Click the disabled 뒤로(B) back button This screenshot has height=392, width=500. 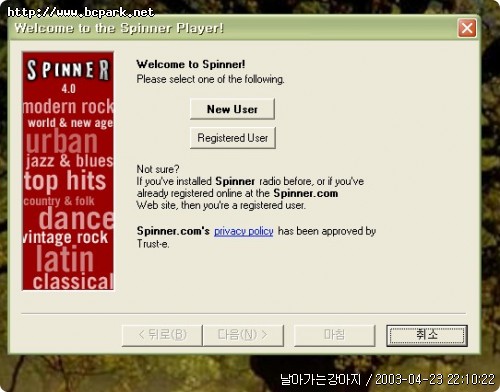coord(162,335)
